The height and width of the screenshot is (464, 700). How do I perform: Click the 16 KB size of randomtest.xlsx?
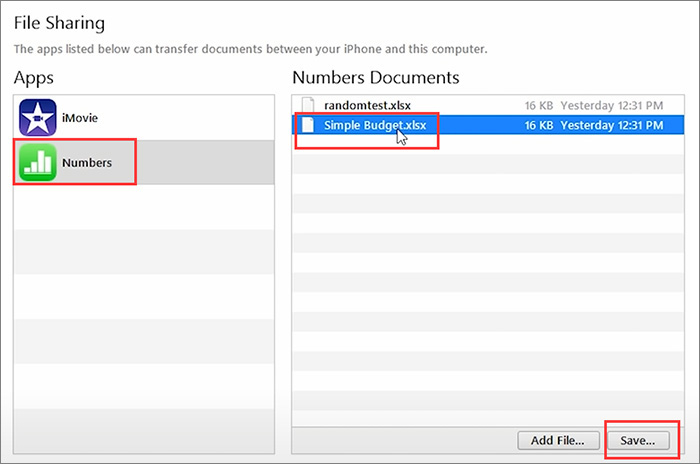point(539,105)
